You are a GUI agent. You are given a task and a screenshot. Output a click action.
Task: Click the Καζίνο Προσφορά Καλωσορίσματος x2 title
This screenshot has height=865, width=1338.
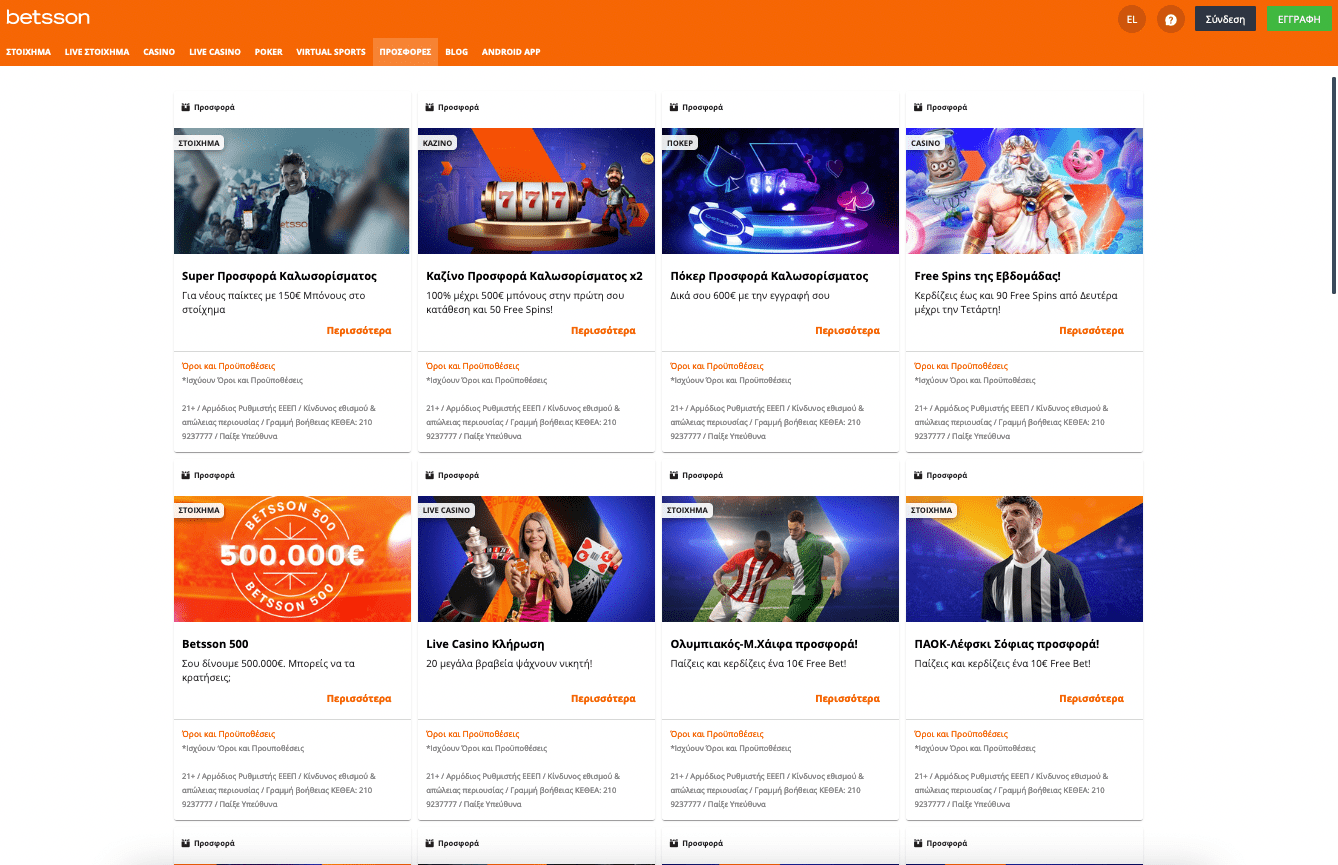(x=534, y=276)
